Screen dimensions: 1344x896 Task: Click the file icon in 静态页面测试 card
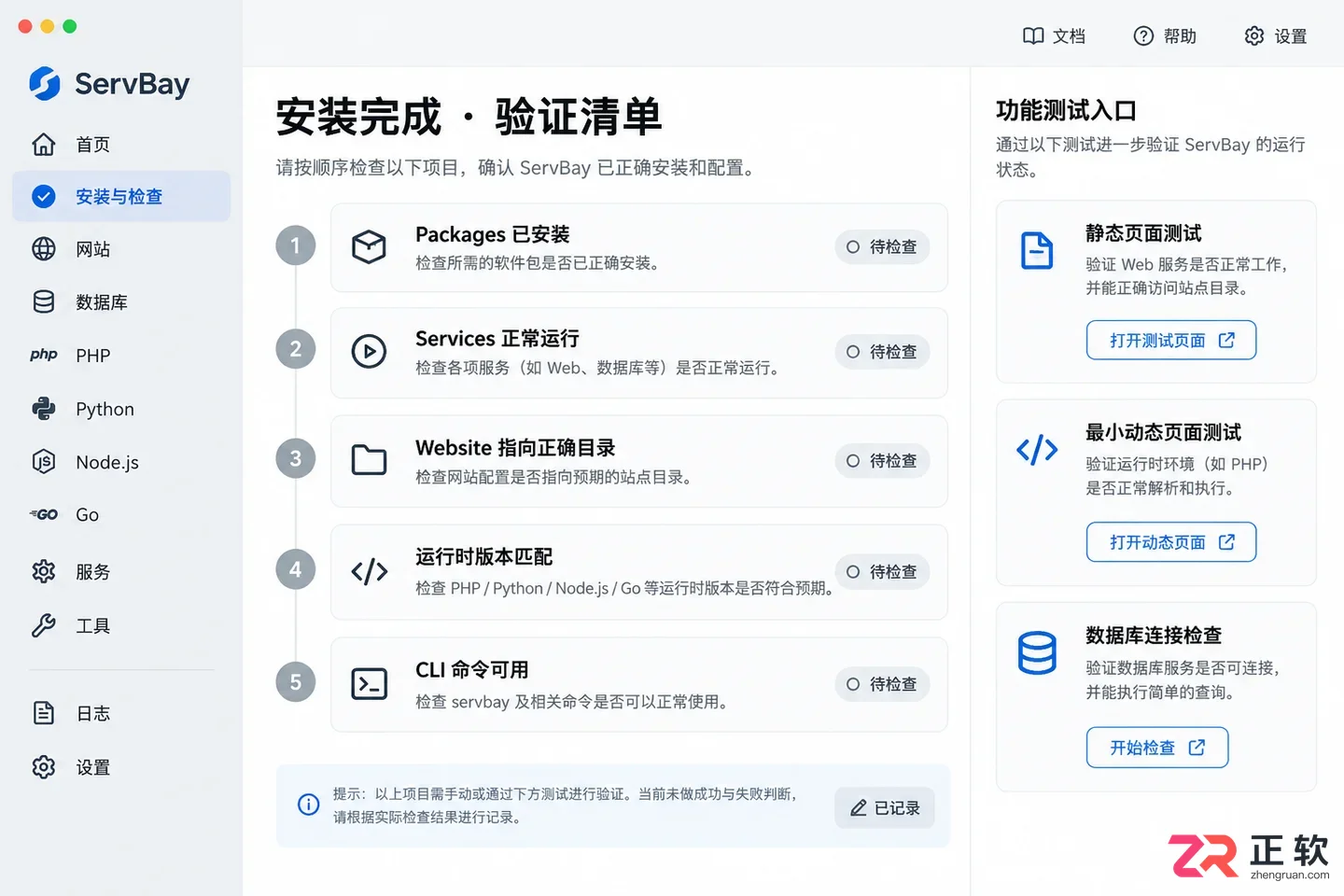point(1037,250)
